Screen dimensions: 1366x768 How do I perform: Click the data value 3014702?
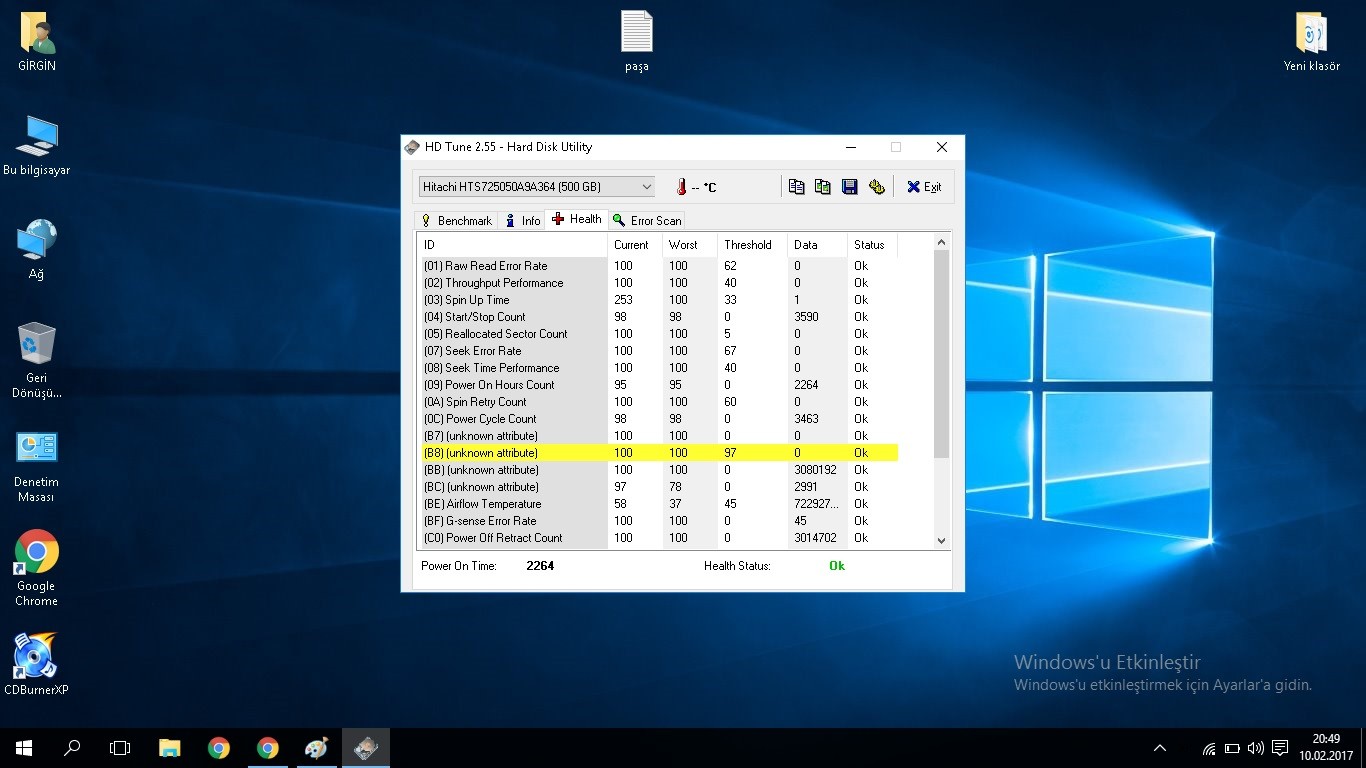point(815,538)
